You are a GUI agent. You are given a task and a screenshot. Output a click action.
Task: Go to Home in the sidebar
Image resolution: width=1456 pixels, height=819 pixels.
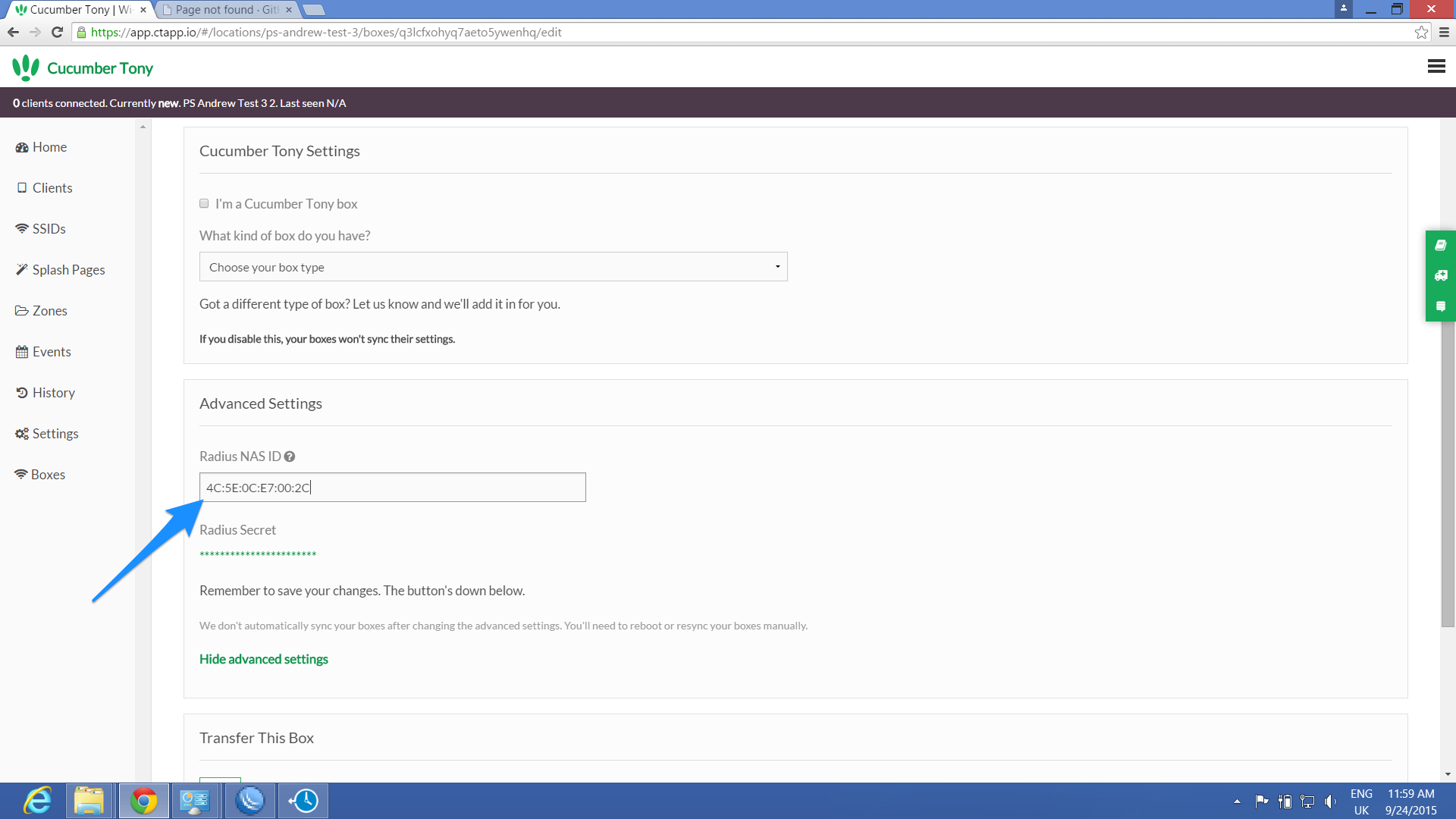point(41,147)
